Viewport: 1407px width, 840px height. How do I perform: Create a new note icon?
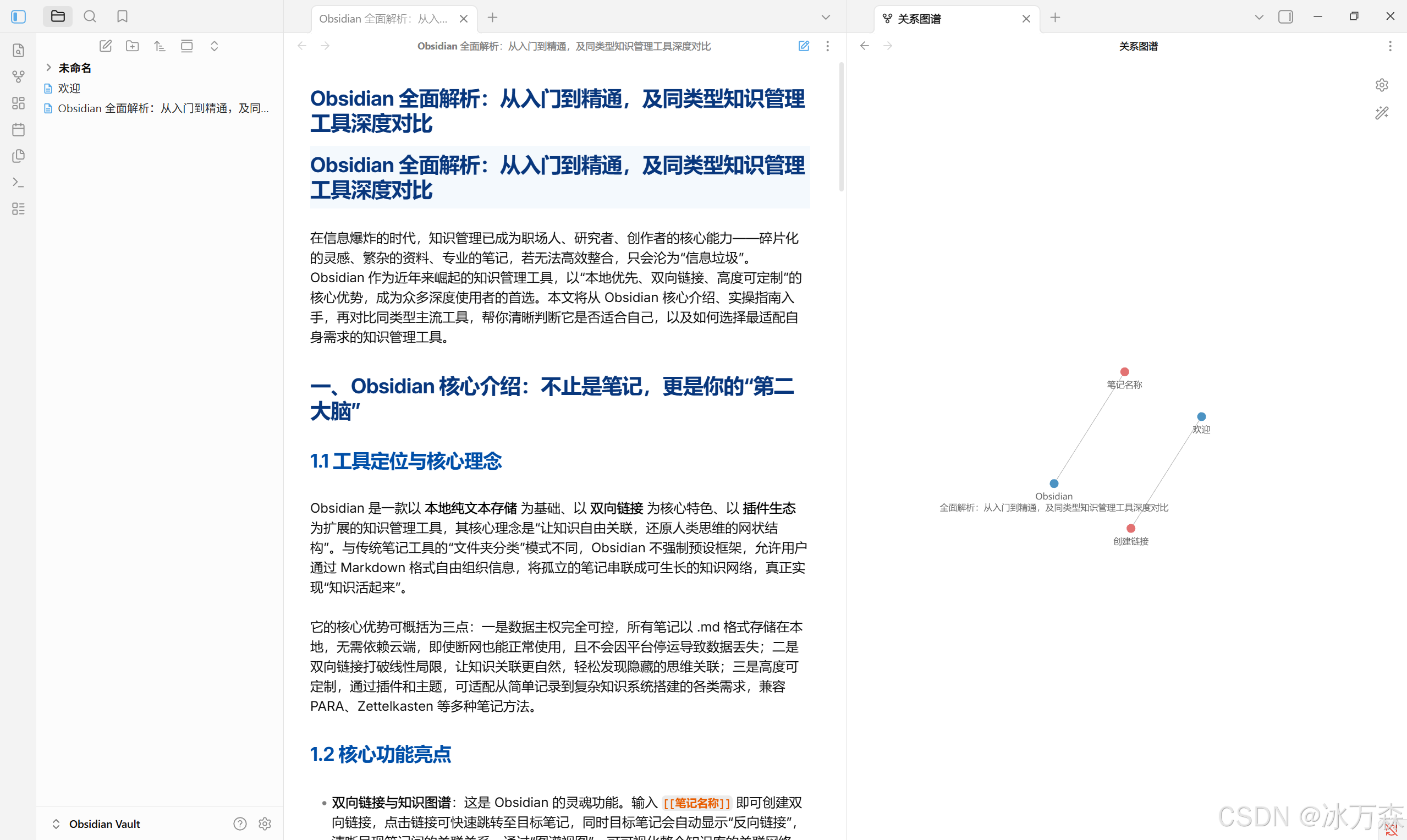(x=105, y=46)
